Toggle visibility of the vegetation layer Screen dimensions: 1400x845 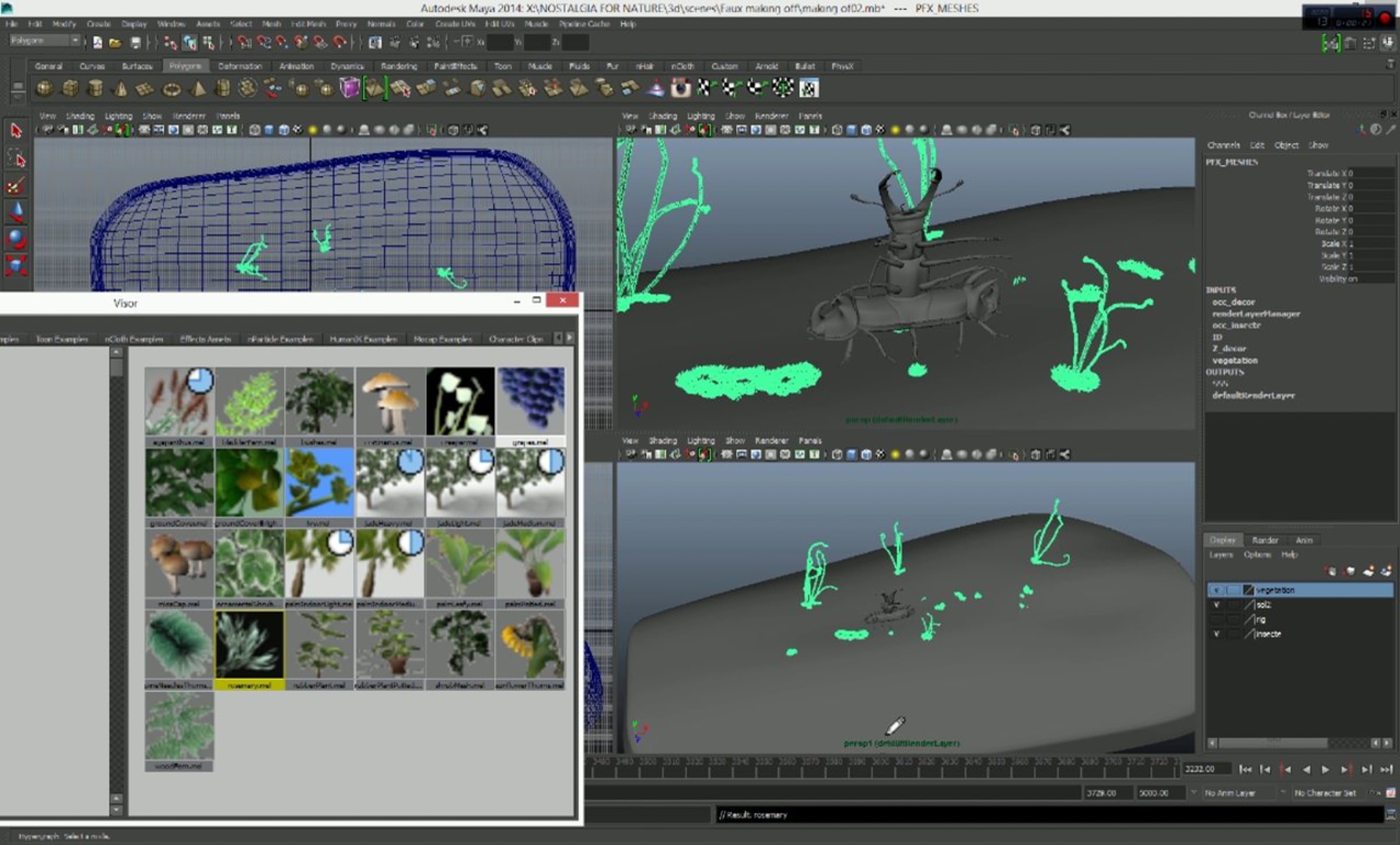pos(1216,590)
